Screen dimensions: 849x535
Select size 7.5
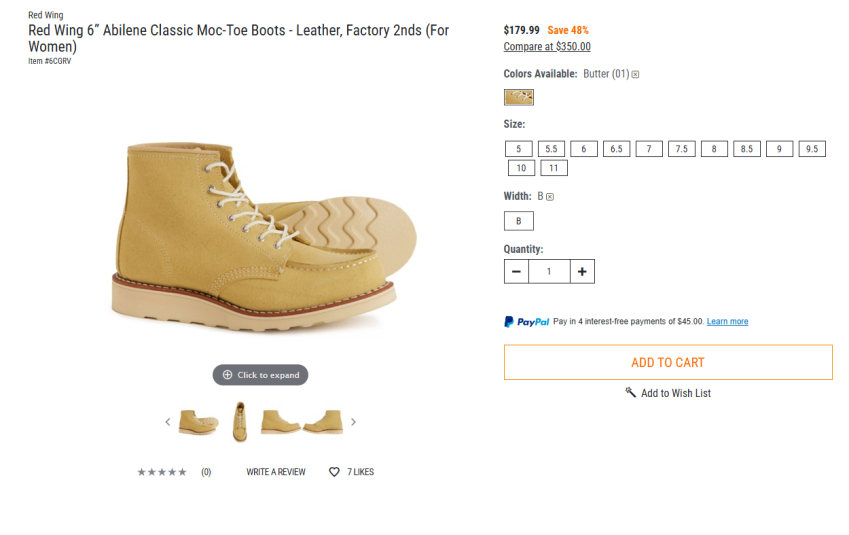pos(681,149)
